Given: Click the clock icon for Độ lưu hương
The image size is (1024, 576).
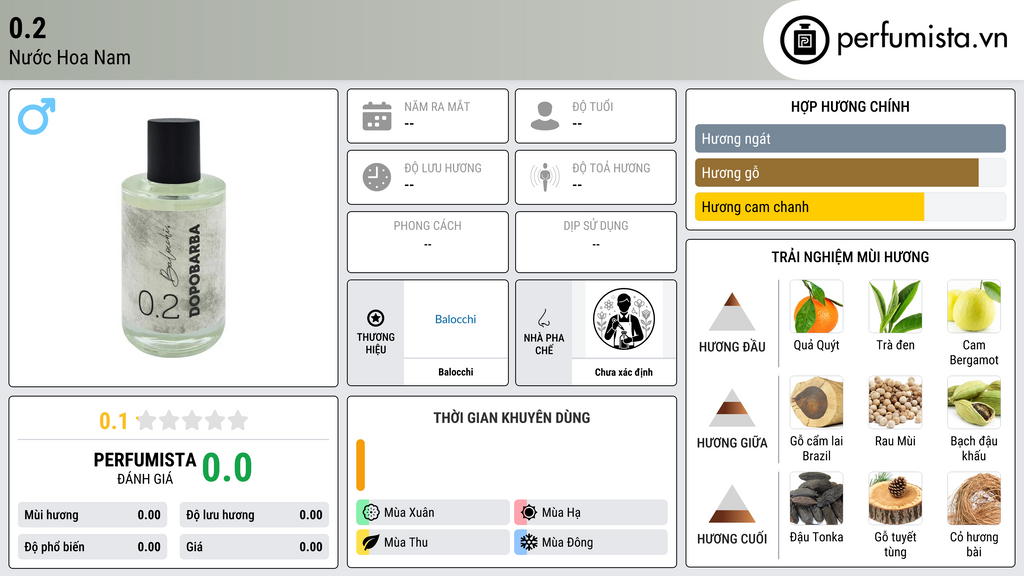Looking at the screenshot, I should [x=377, y=177].
